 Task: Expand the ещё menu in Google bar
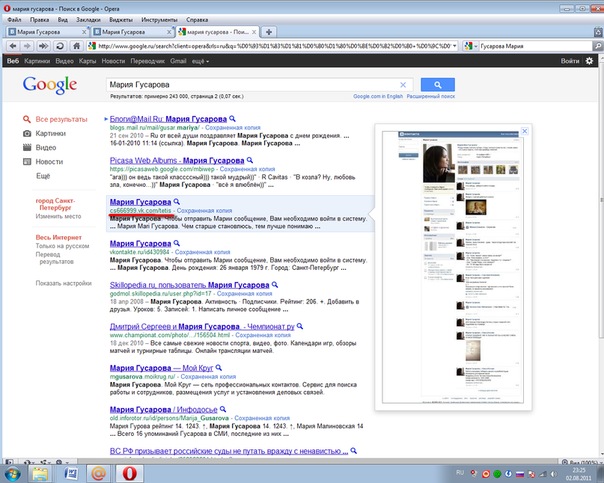point(200,61)
